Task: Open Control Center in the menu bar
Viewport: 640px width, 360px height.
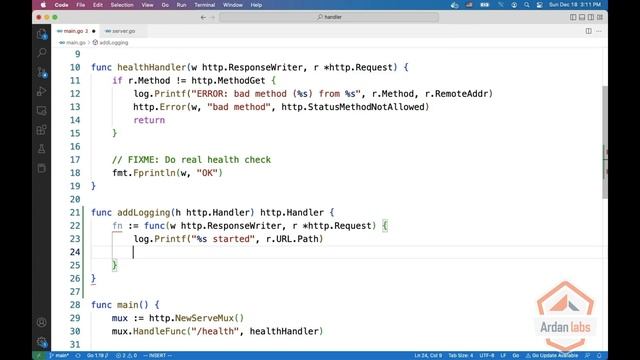Action: [x=540, y=5]
